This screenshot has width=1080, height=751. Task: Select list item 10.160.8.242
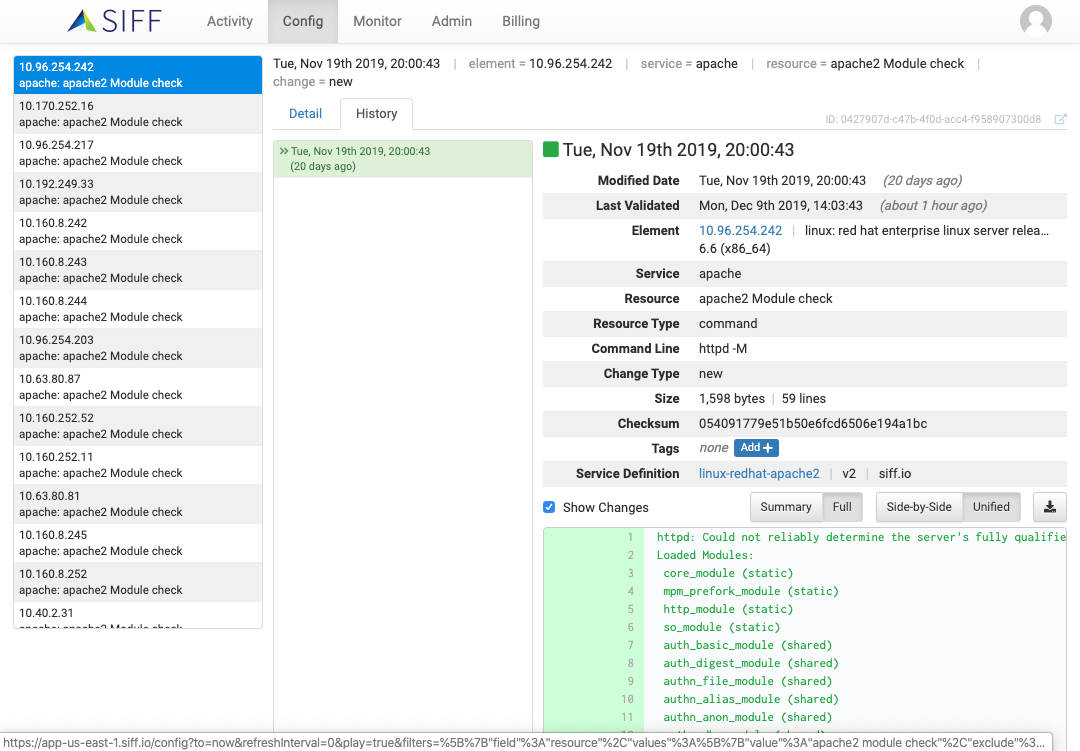tap(138, 231)
